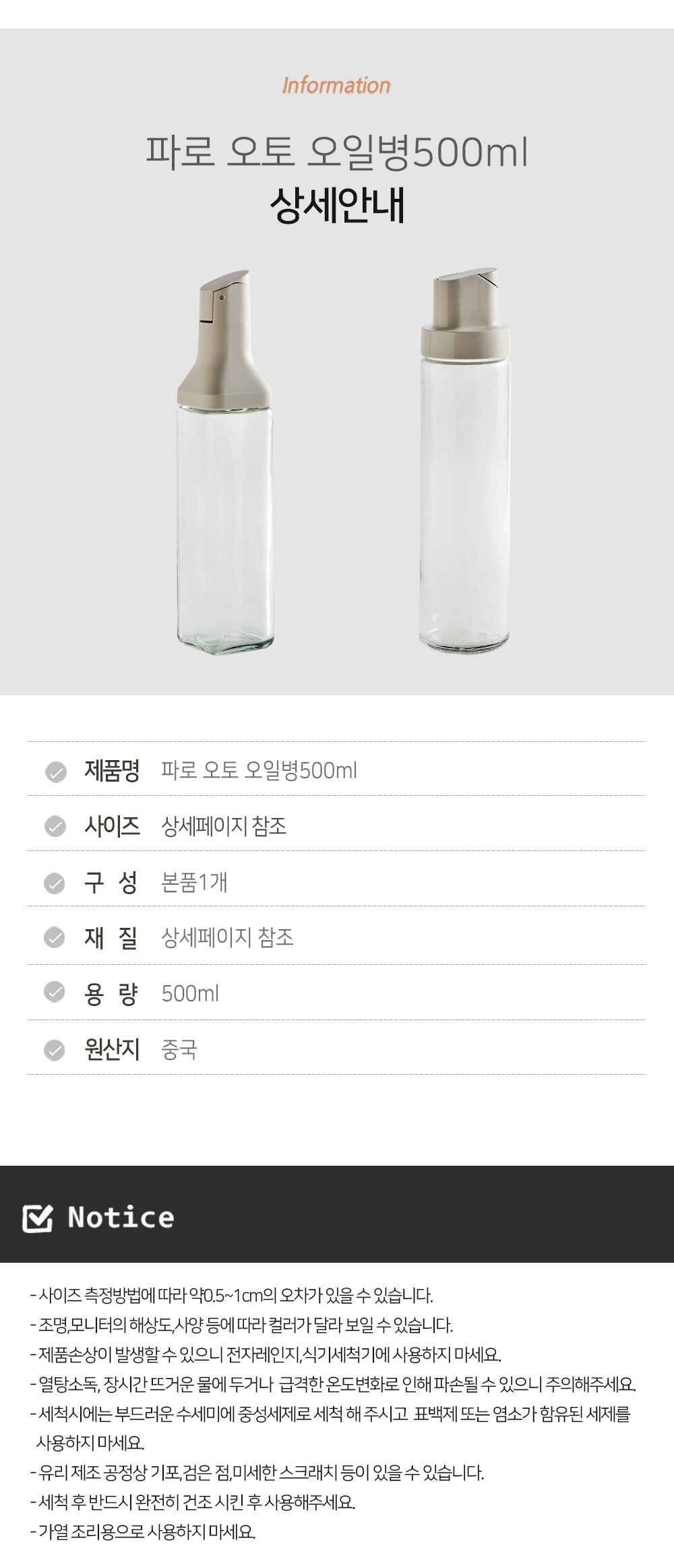Viewport: 674px width, 1568px height.
Task: Click the orange Information heading
Action: pyautogui.click(x=336, y=86)
